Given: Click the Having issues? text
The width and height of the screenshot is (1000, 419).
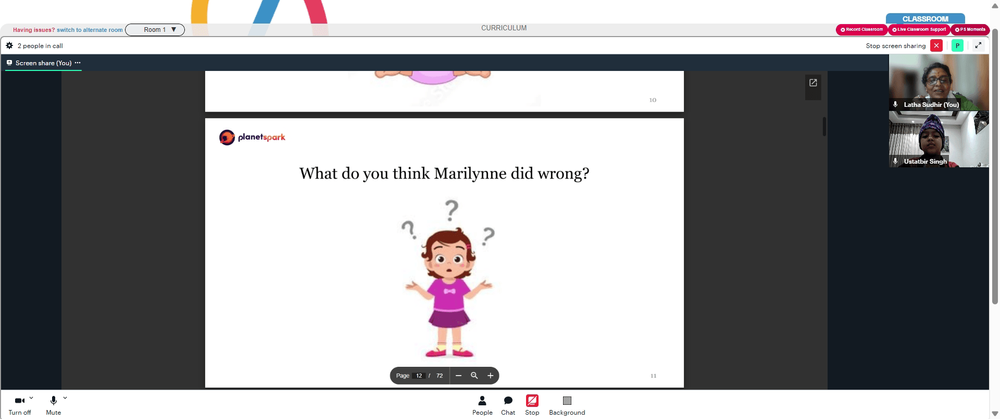Looking at the screenshot, I should pyautogui.click(x=34, y=30).
